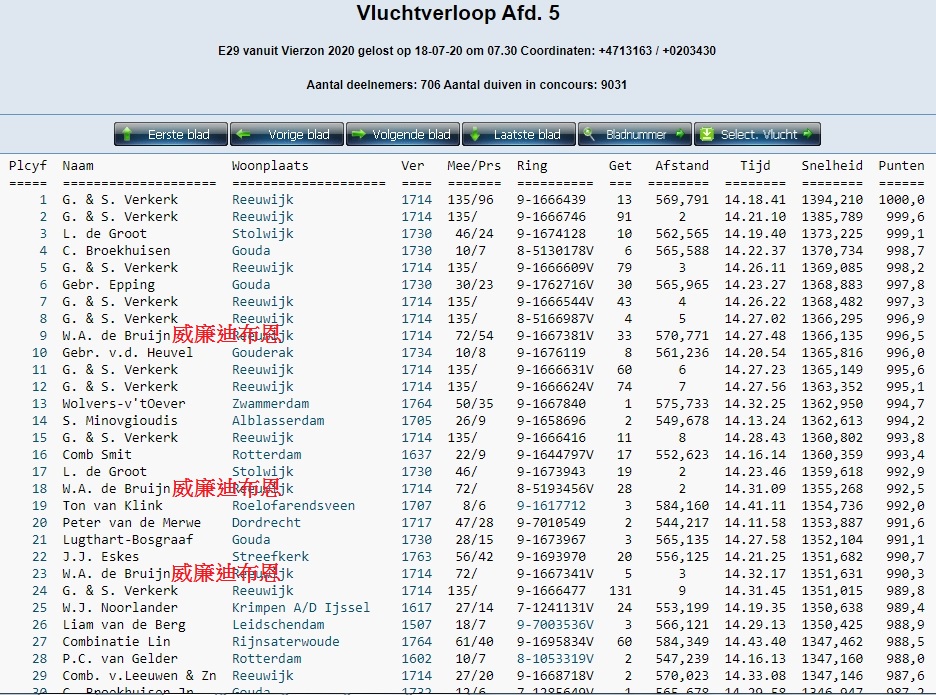Viewport: 936px width, 695px height.
Task: Open Gouda link for Lugthart-Bosgraaf
Action: click(251, 540)
